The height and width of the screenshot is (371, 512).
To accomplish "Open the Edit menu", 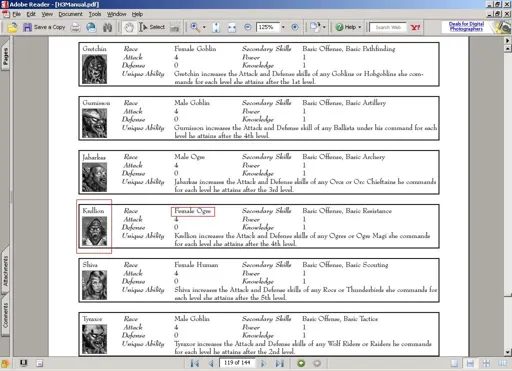I will coord(31,14).
